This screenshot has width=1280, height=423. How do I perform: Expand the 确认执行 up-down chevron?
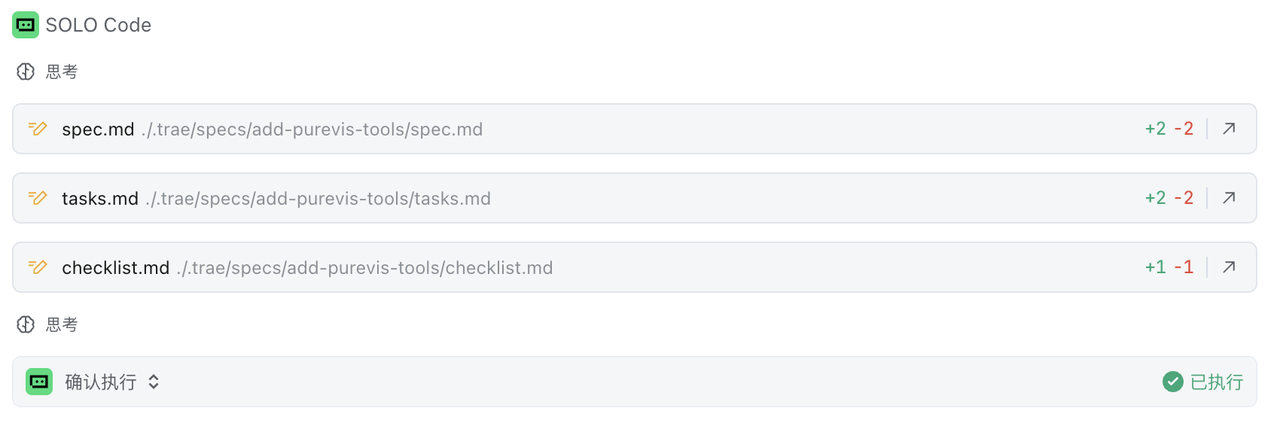(x=154, y=382)
